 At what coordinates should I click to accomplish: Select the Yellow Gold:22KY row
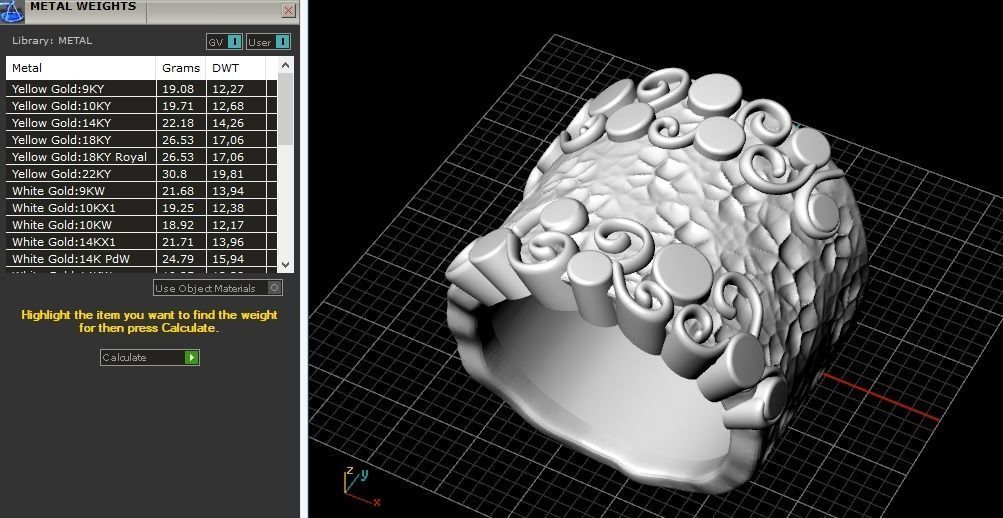(x=142, y=174)
